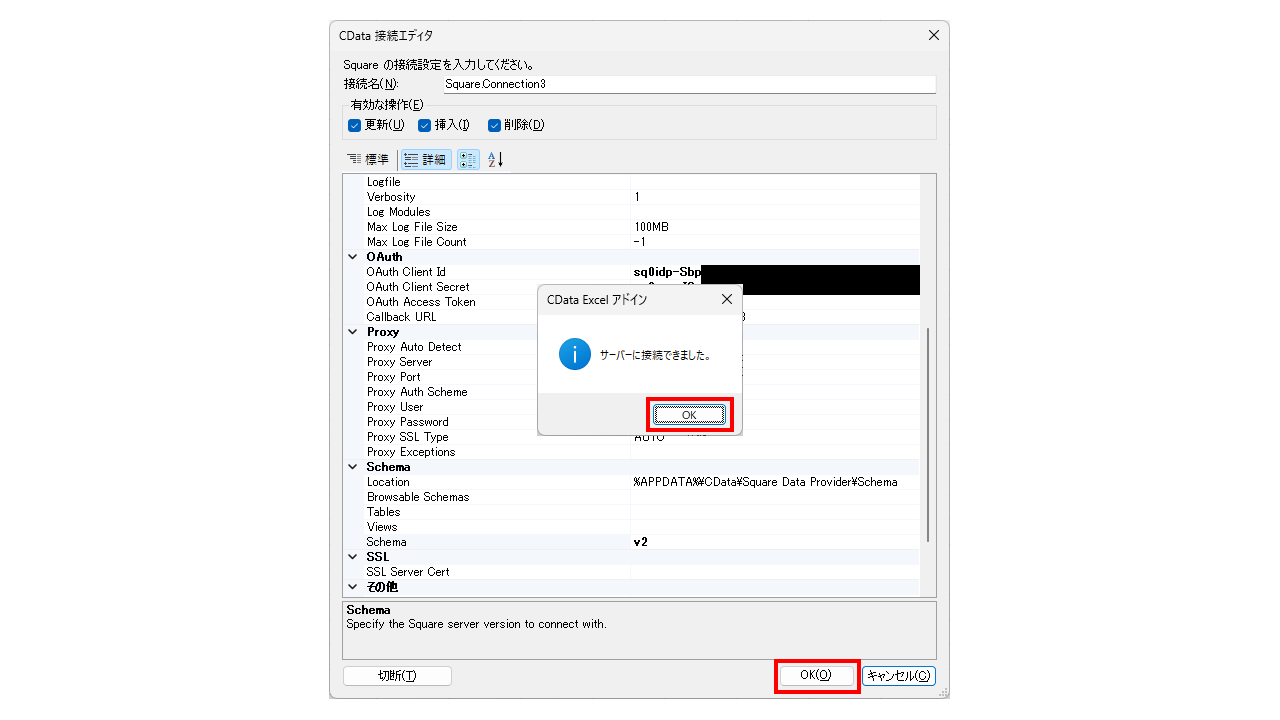Click the description text about Square server version

point(476,624)
